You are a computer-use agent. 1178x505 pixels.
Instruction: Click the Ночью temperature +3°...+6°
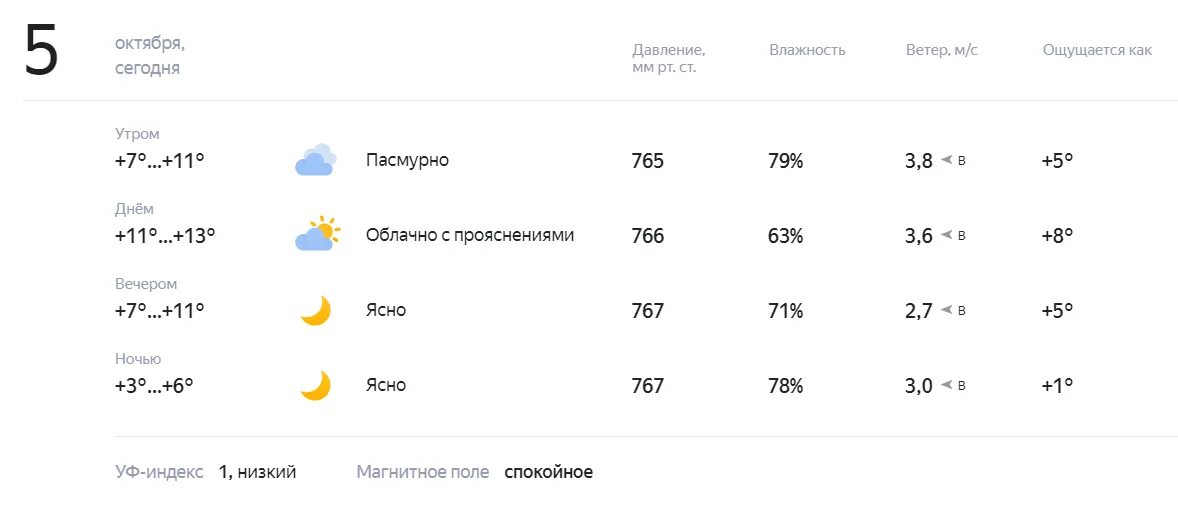154,386
